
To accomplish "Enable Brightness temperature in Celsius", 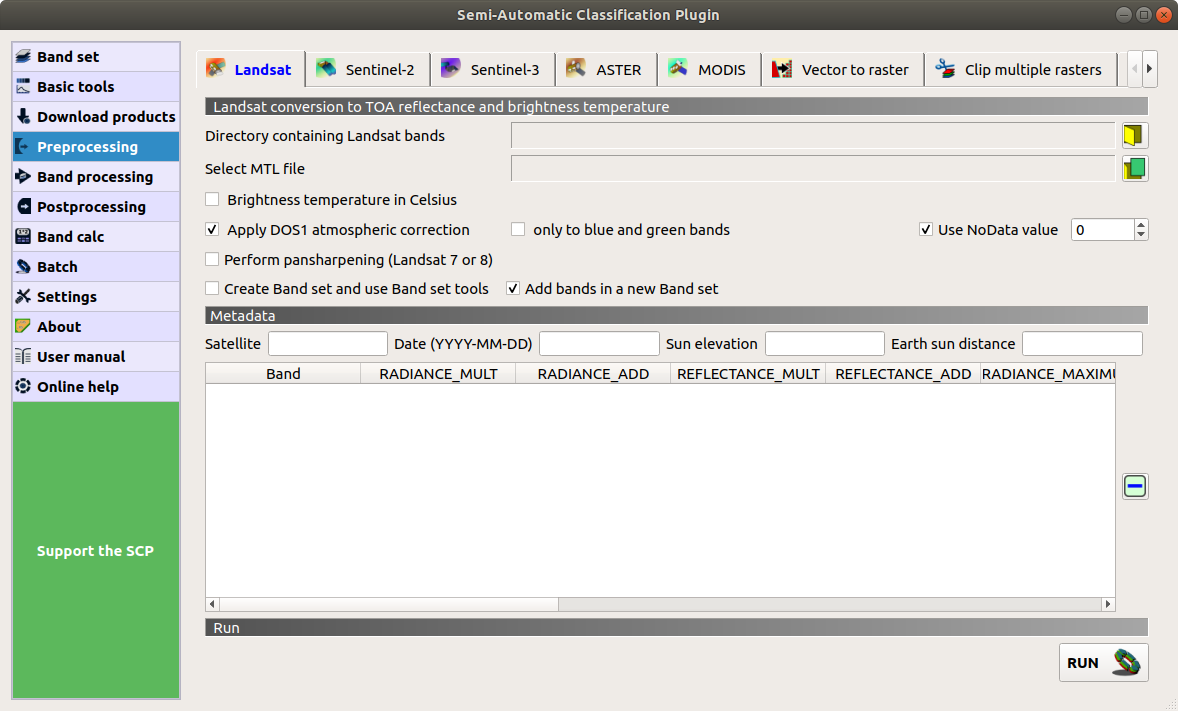I will [x=213, y=200].
